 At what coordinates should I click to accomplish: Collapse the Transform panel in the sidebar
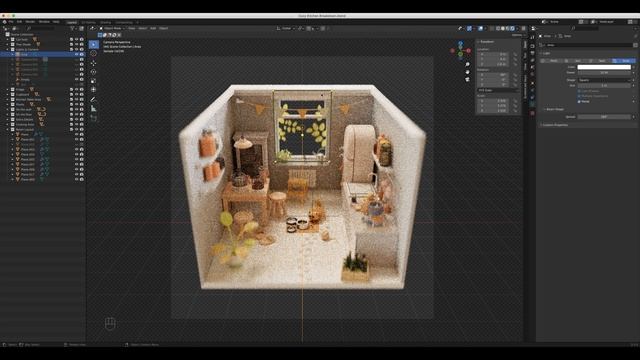pos(487,42)
